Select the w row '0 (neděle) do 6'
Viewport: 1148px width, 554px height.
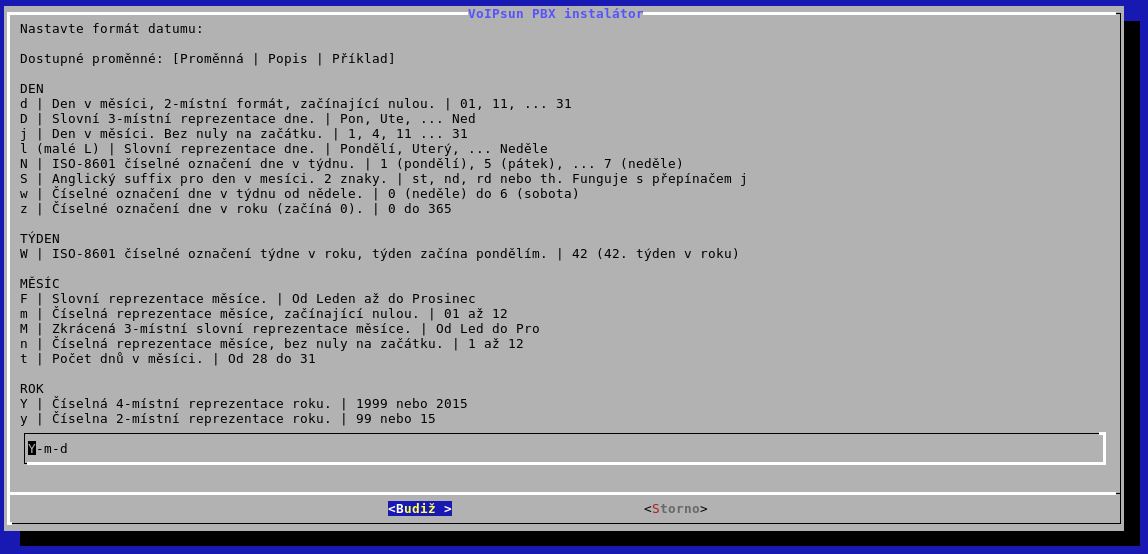pos(299,194)
